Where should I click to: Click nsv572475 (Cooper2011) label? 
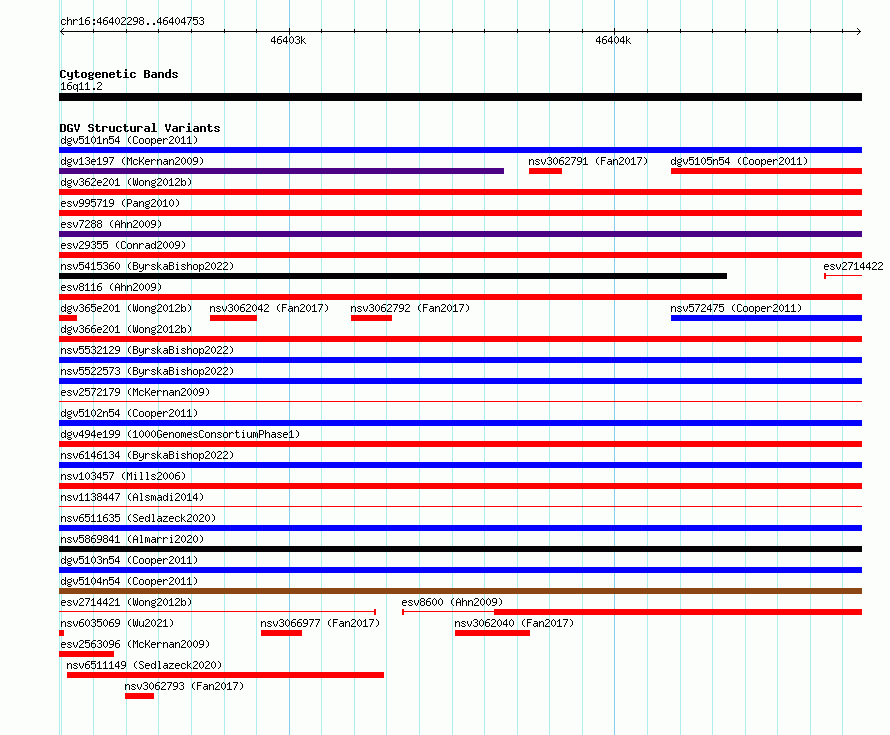click(736, 308)
